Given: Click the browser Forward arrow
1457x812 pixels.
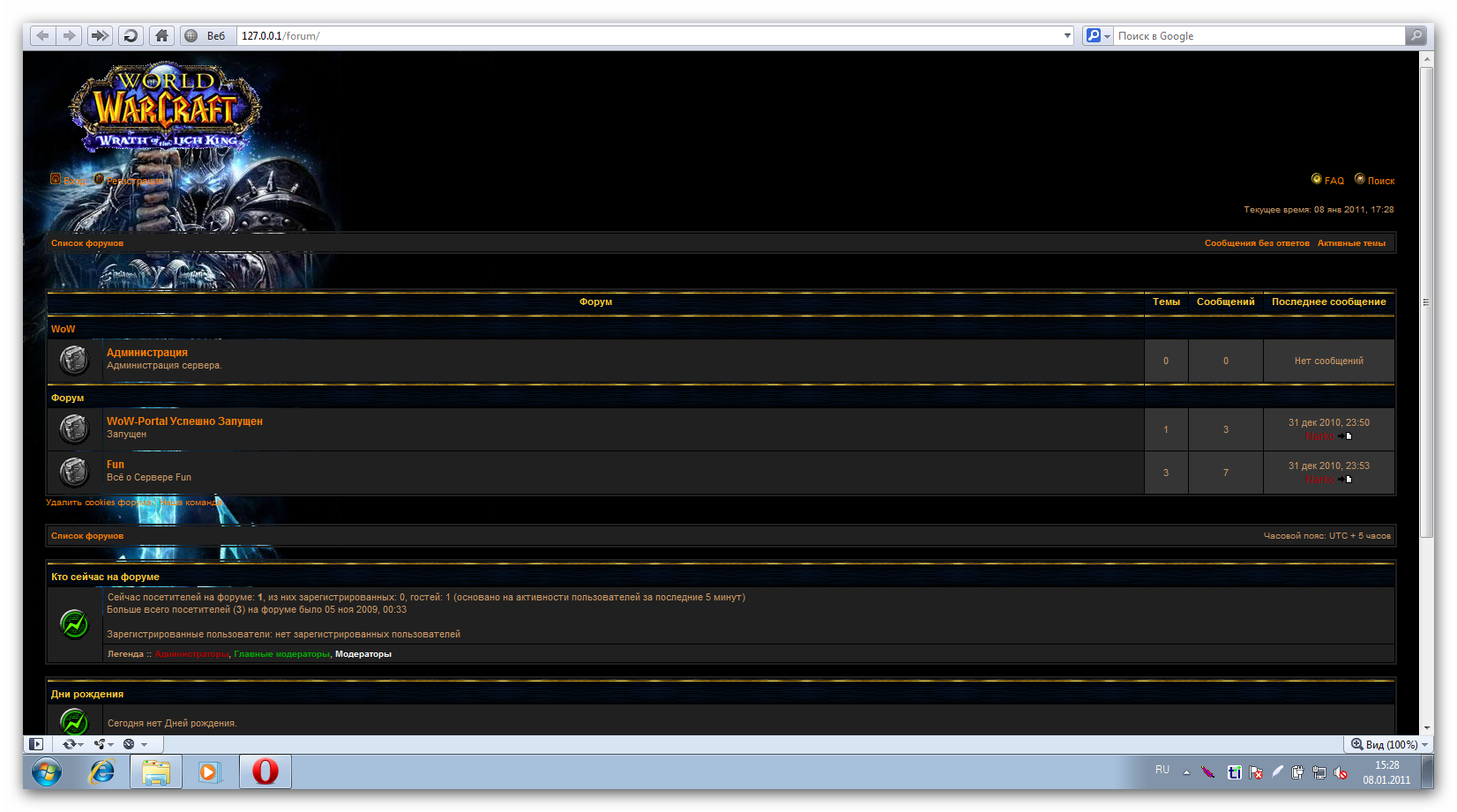Looking at the screenshot, I should 69,36.
